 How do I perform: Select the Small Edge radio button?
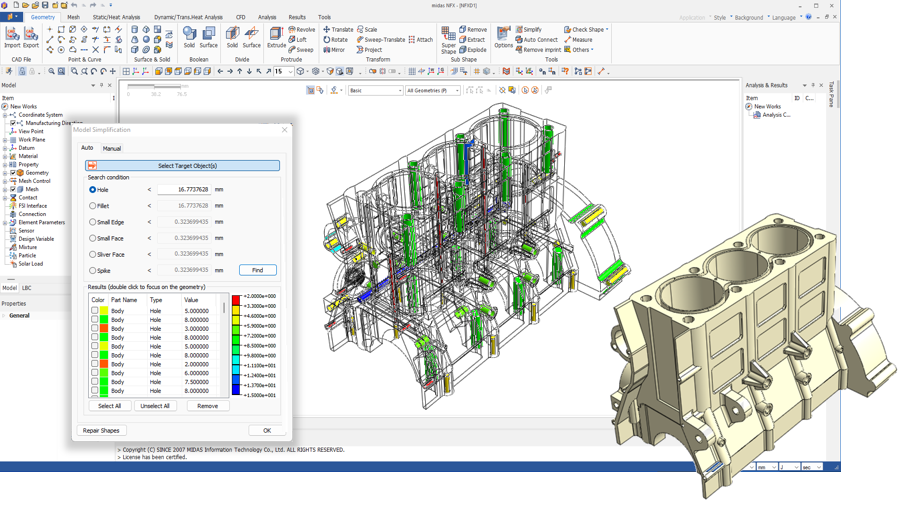coord(93,222)
